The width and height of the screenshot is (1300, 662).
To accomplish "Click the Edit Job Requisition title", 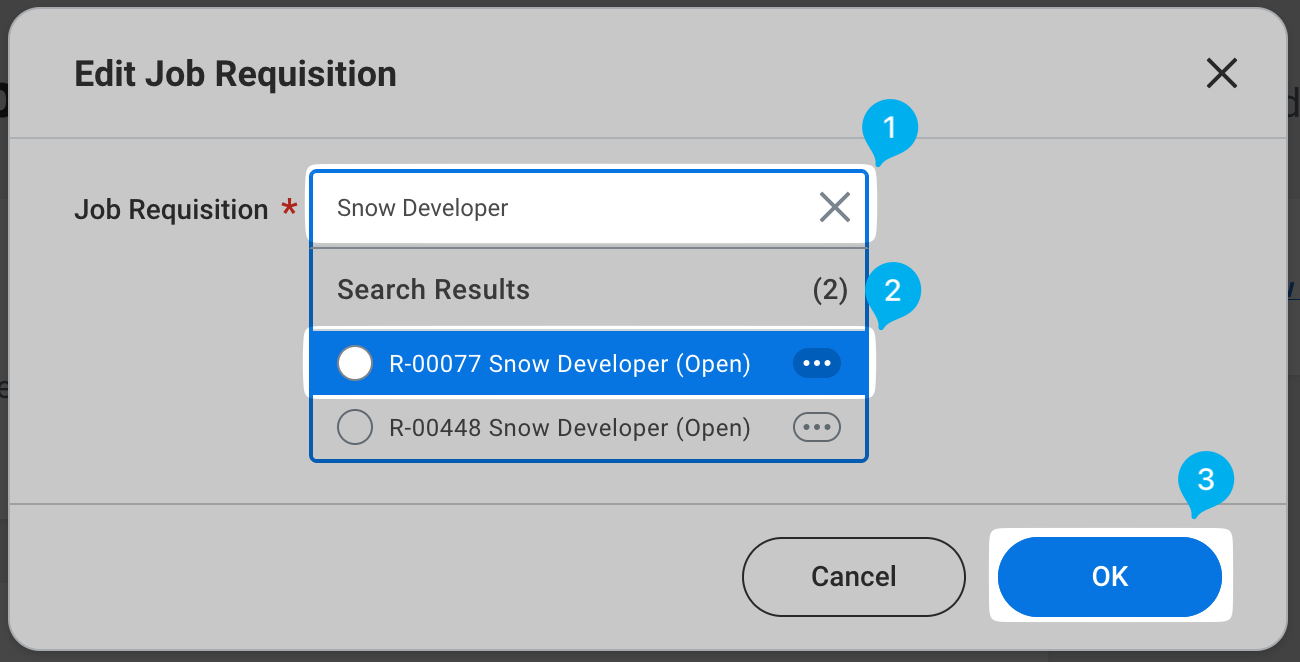I will coord(235,74).
